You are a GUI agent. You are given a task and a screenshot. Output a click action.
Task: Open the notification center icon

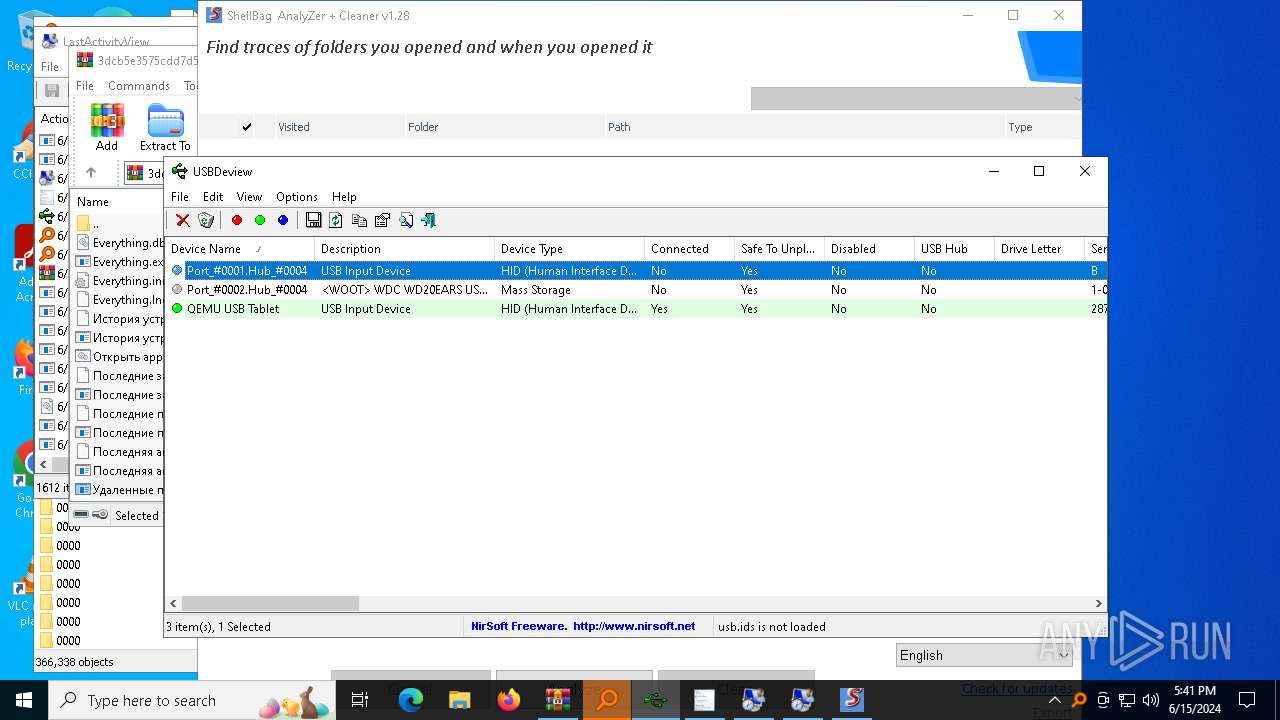[x=1247, y=700]
